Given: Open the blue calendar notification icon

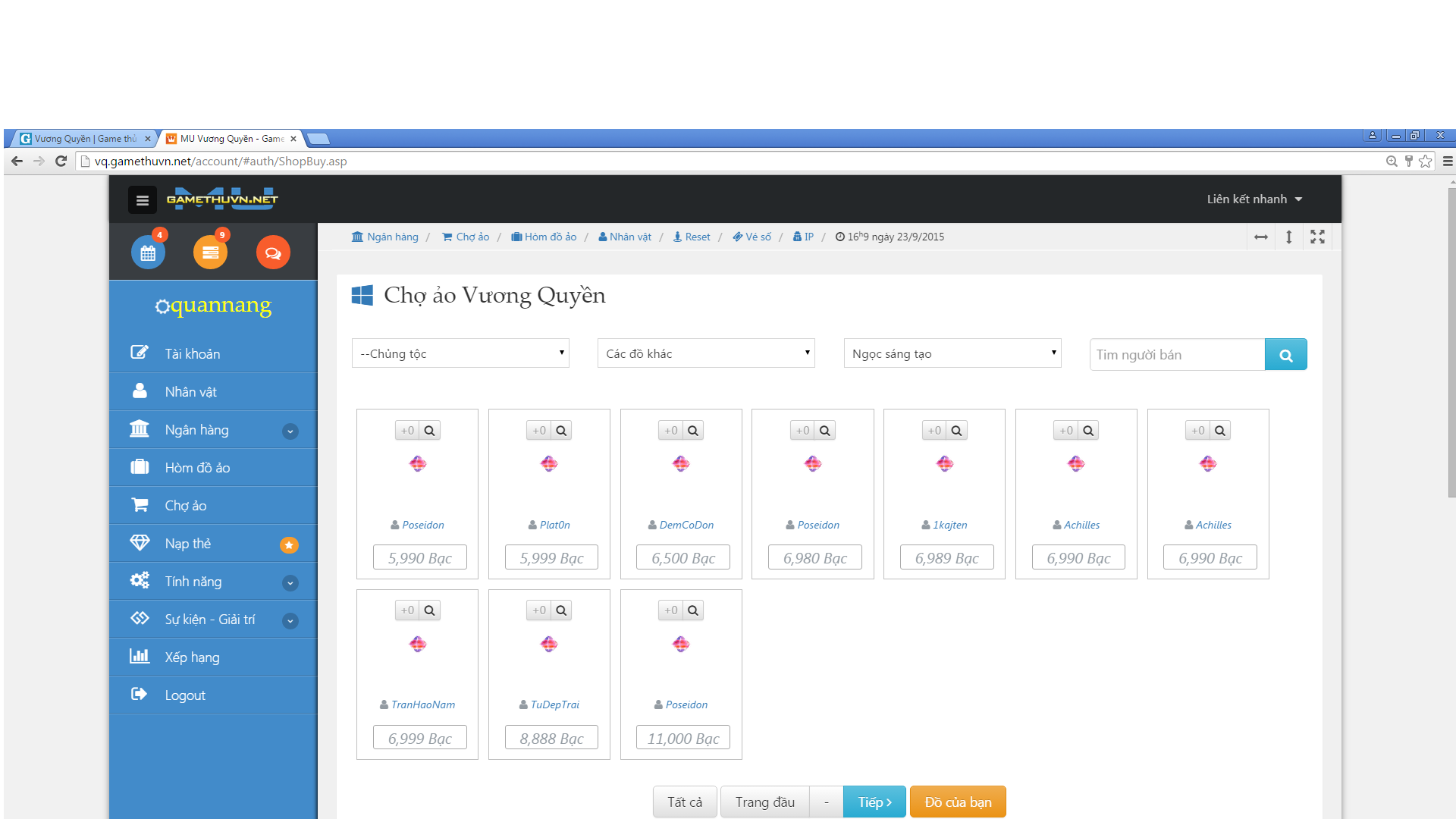Looking at the screenshot, I should [148, 253].
